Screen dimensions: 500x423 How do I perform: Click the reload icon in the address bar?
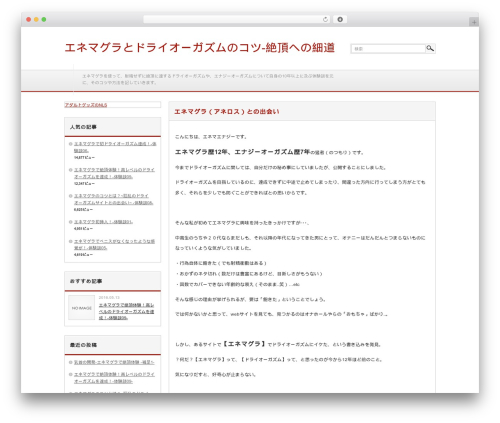point(325,19)
